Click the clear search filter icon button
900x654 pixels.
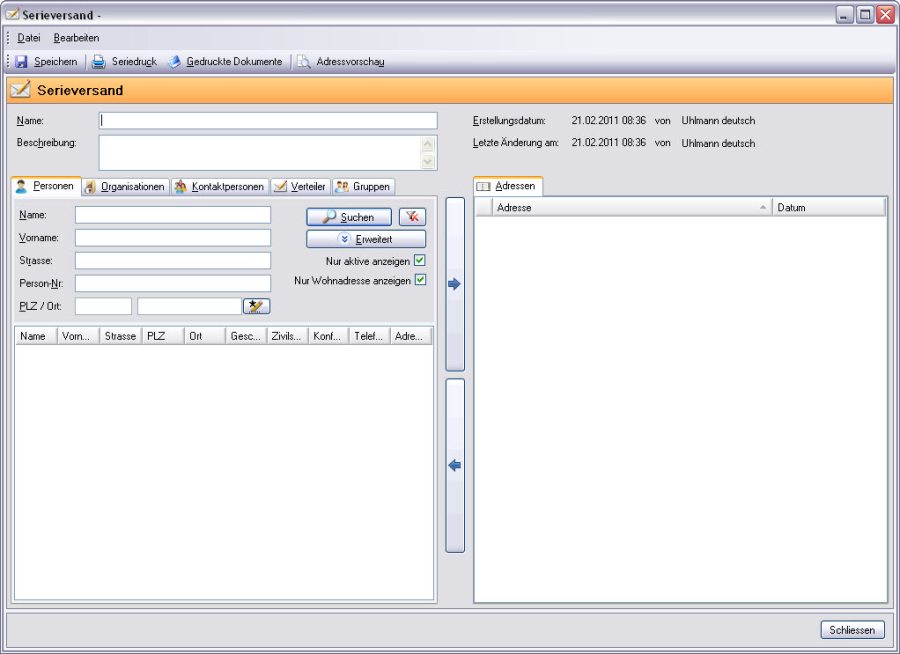coord(412,217)
